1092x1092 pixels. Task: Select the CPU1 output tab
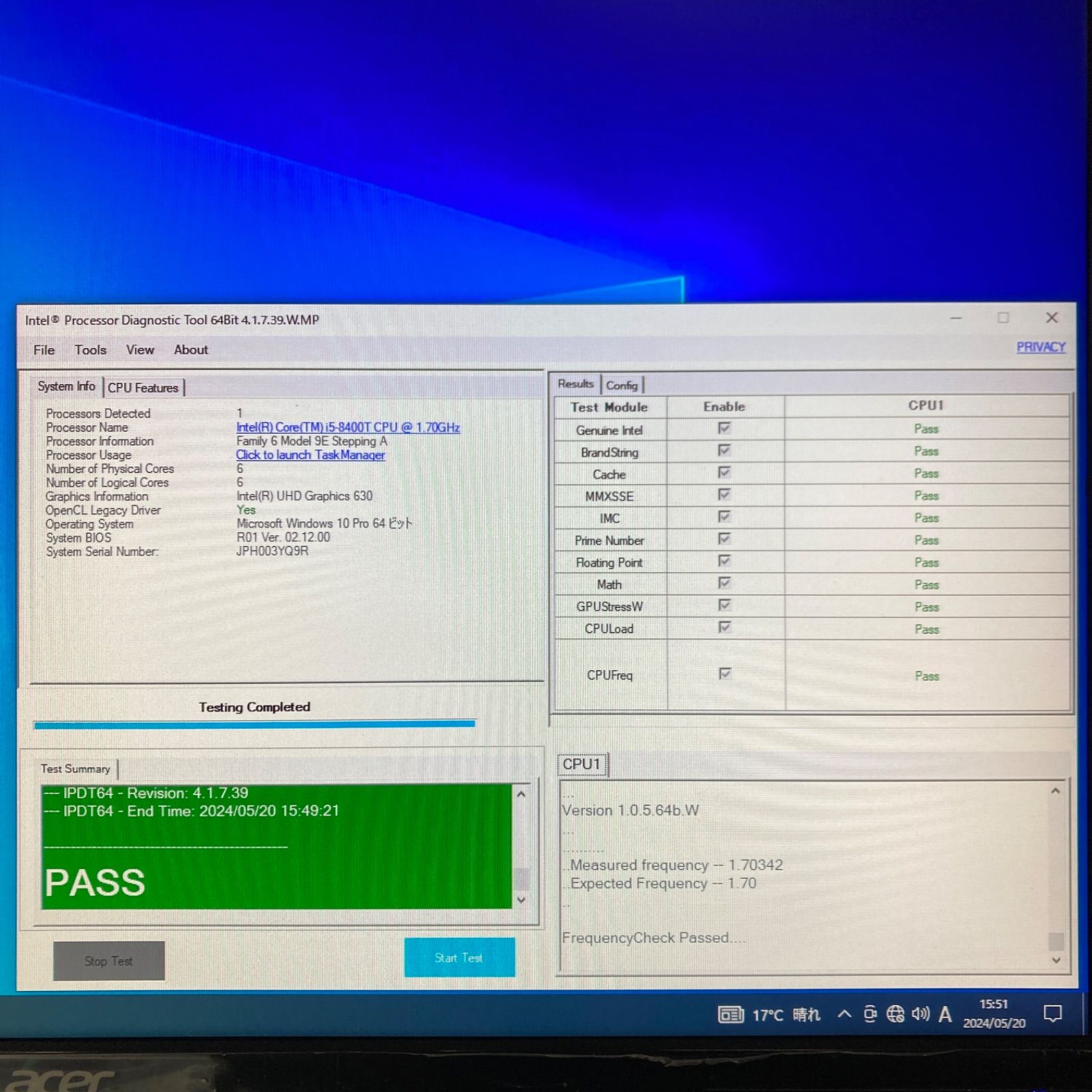point(581,764)
